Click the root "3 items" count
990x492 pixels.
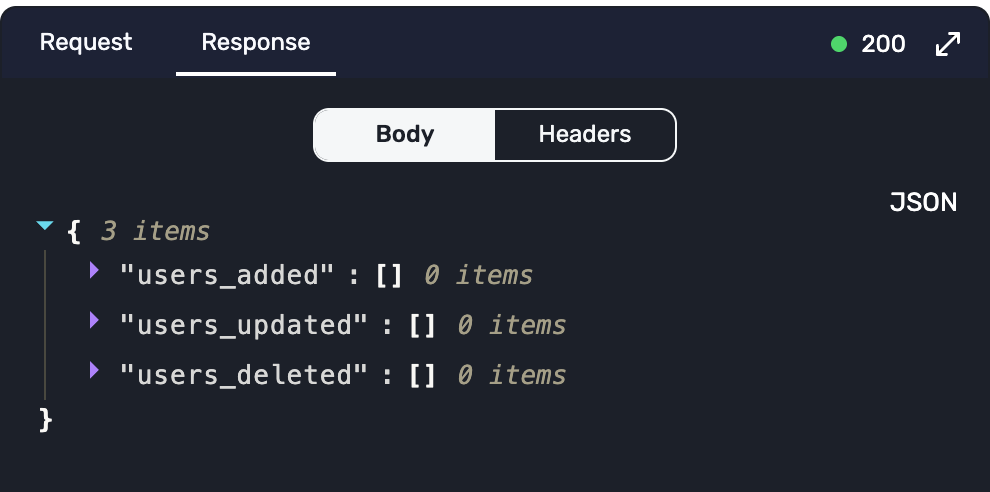[x=155, y=232]
